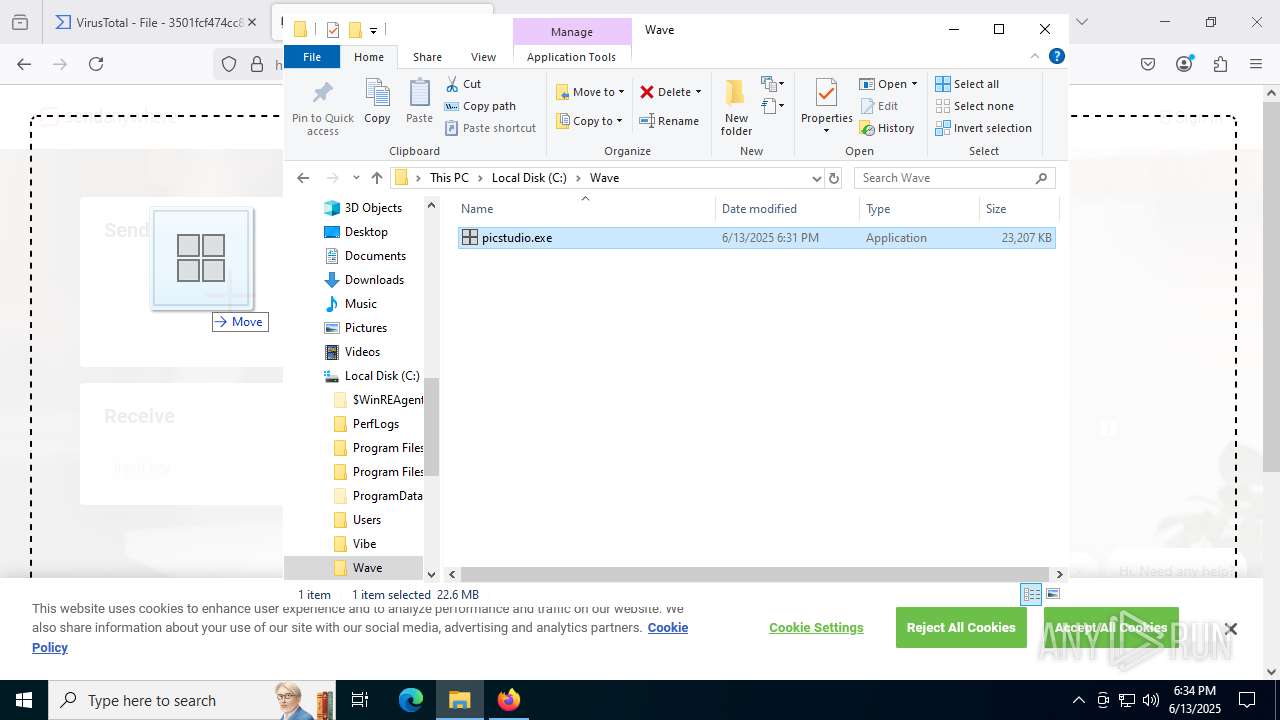1280x720 pixels.
Task: Click the Paste ribbon icon
Action: coord(419,102)
